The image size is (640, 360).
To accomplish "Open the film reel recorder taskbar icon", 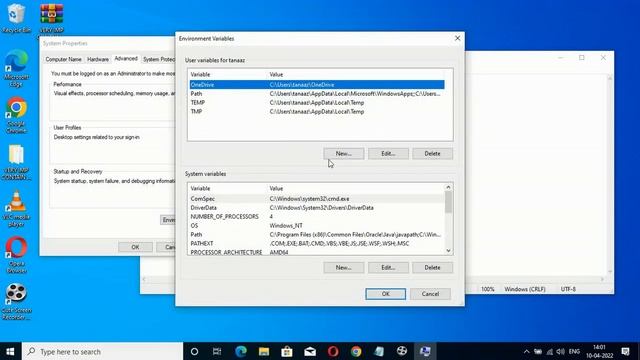I will [402, 351].
